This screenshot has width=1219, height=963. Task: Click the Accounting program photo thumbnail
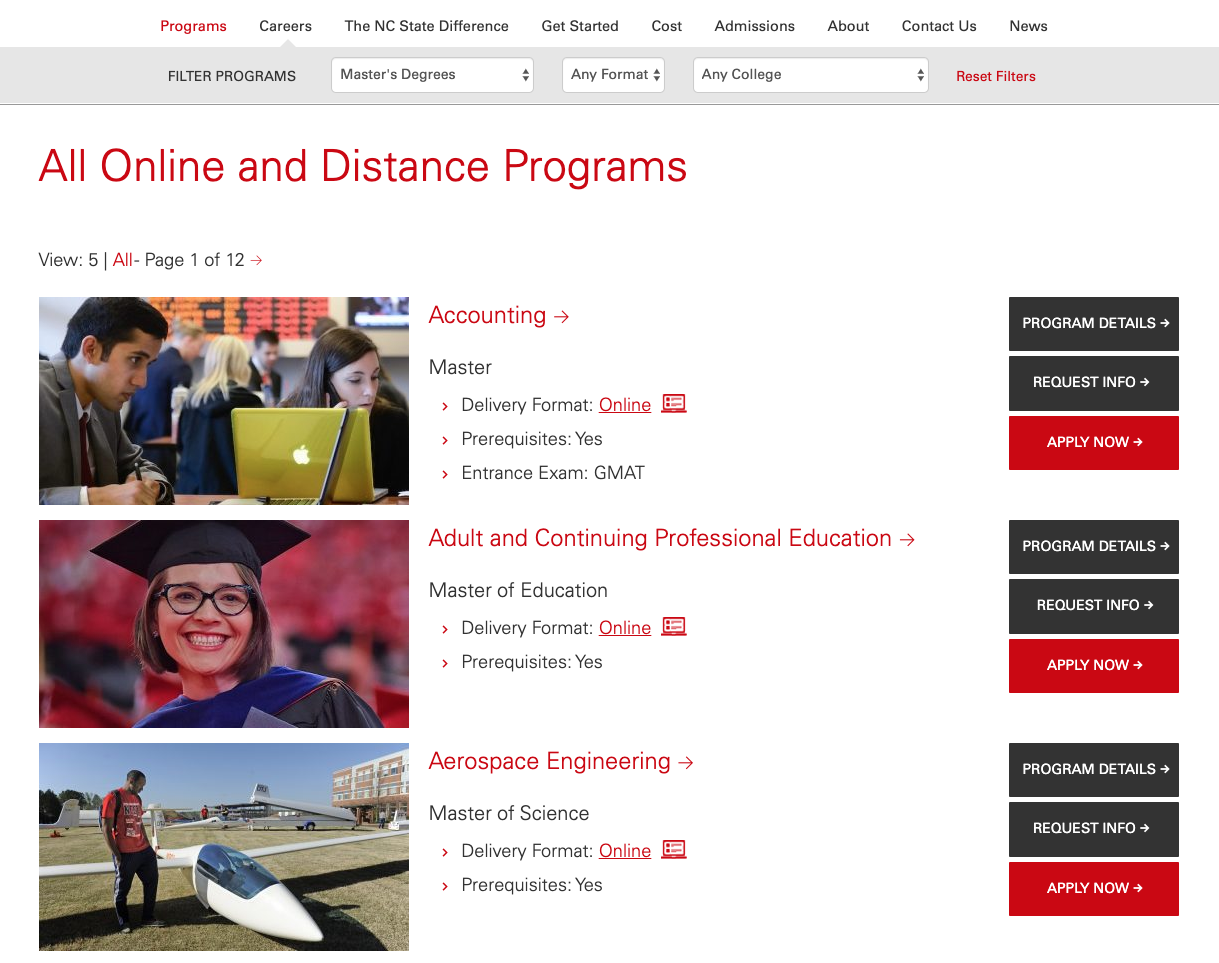pos(224,401)
